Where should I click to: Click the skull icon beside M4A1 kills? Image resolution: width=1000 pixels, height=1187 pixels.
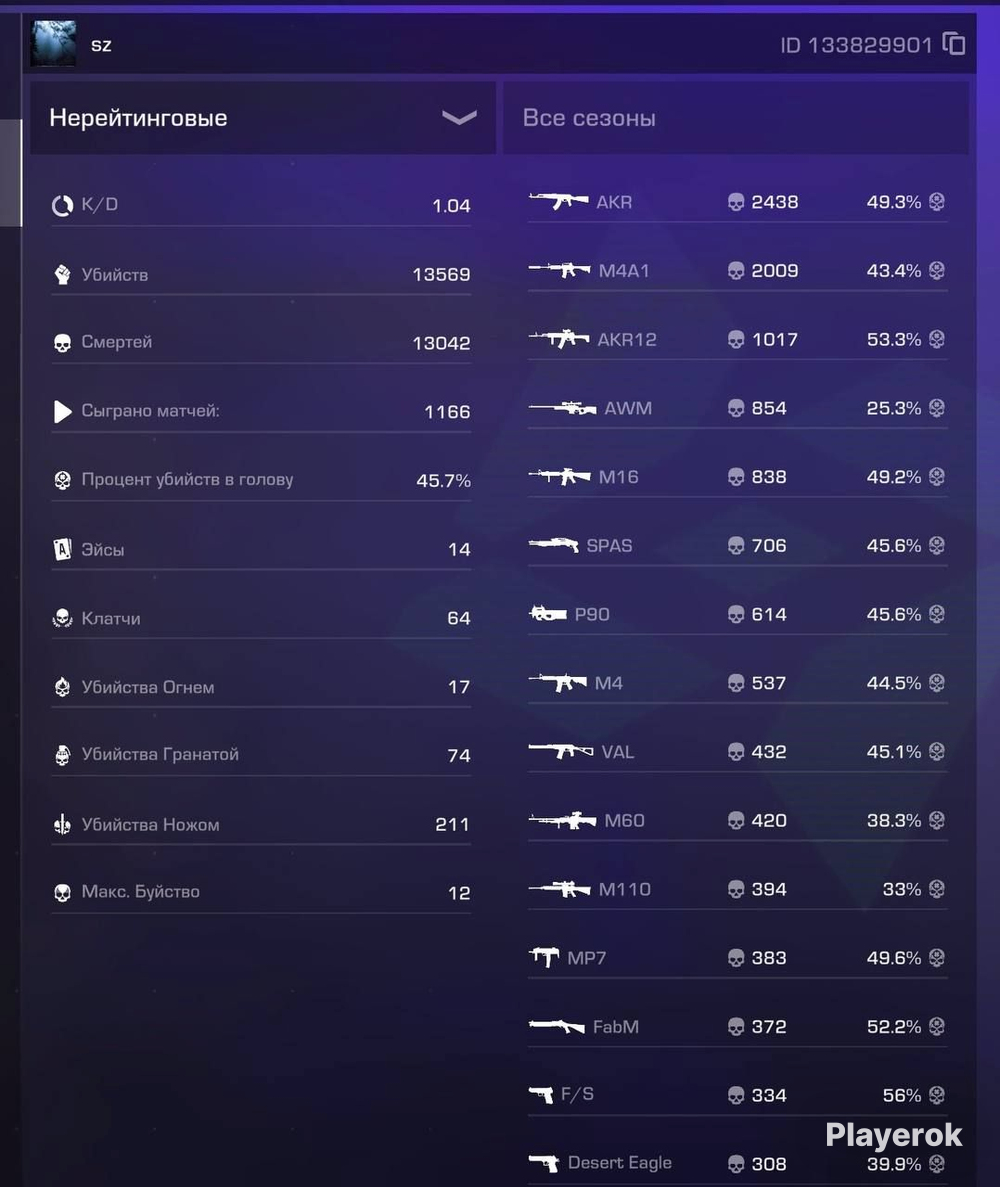pyautogui.click(x=735, y=271)
